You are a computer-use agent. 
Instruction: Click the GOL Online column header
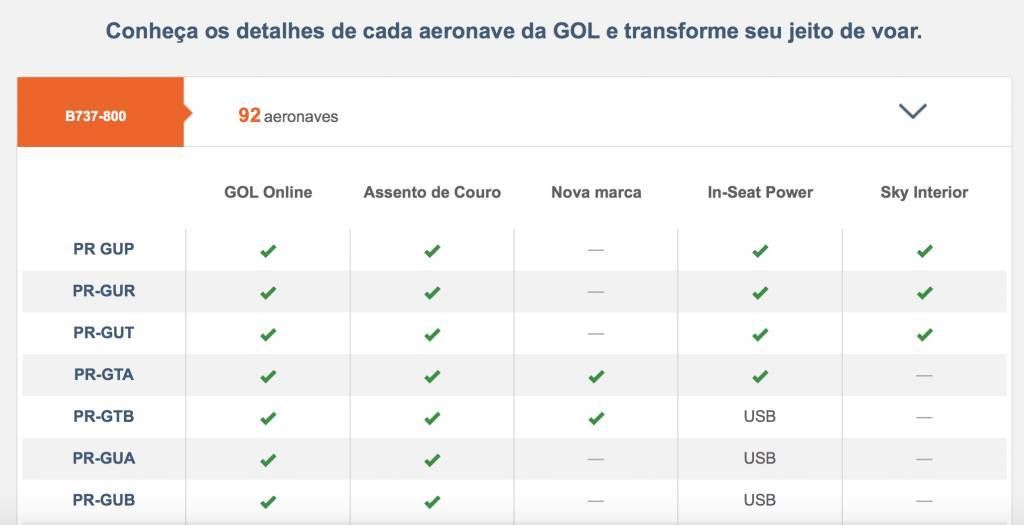pos(268,192)
